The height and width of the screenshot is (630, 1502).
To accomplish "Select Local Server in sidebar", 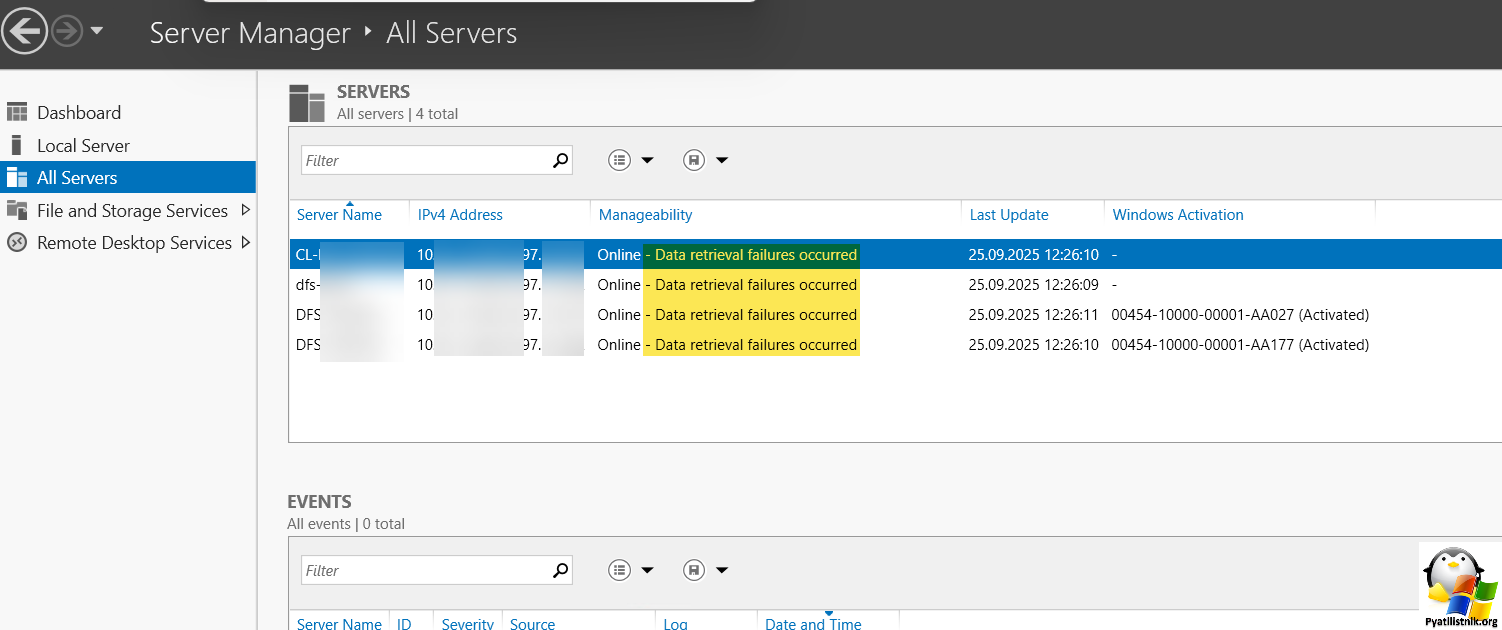I will pos(83,146).
